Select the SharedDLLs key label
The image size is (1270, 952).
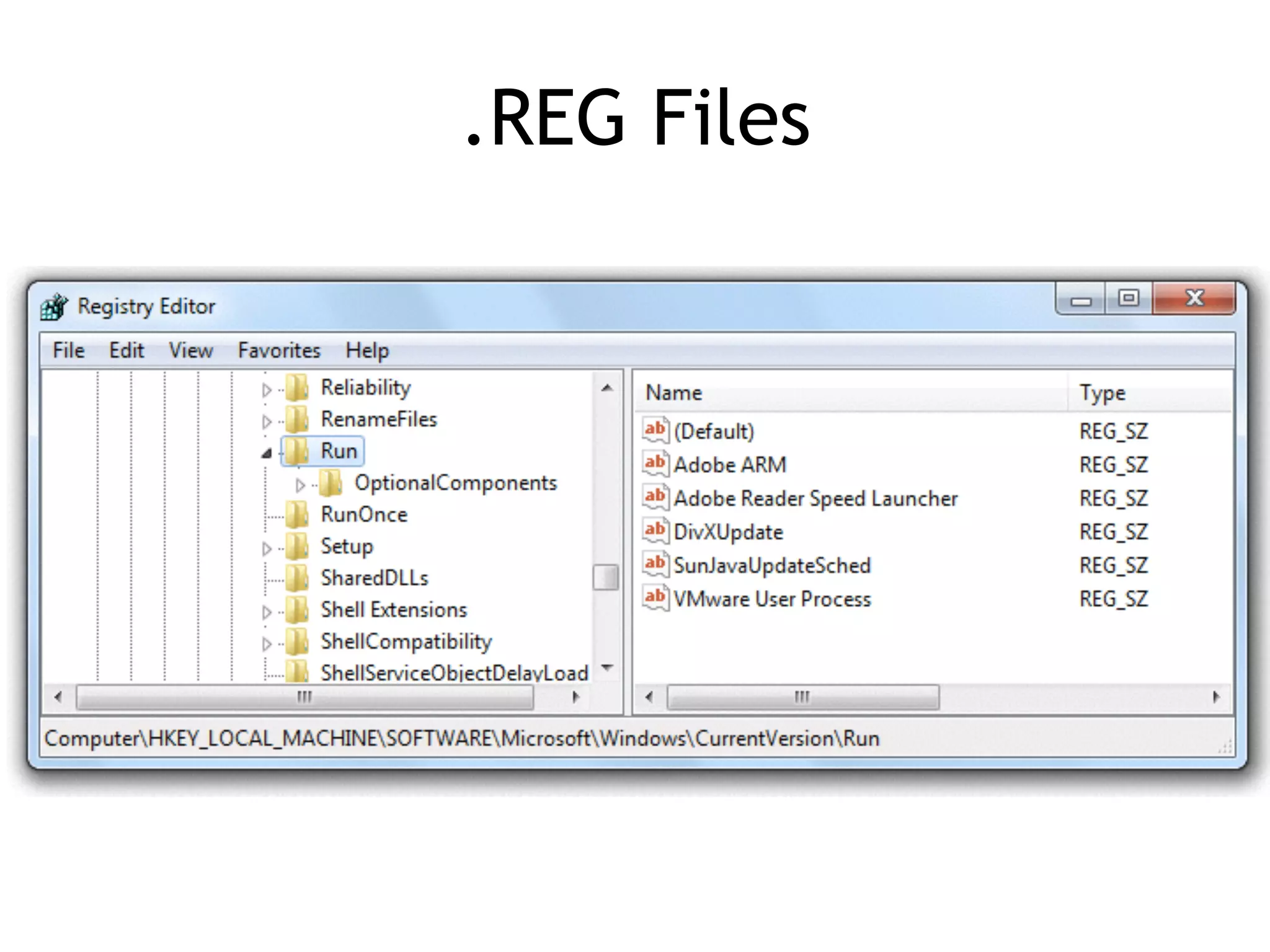pyautogui.click(x=375, y=578)
